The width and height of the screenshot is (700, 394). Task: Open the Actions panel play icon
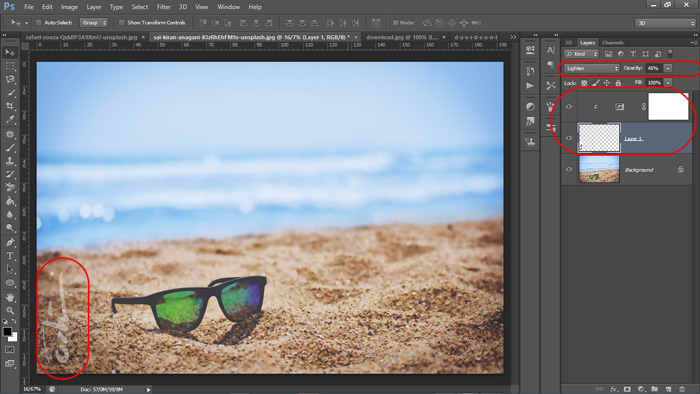click(x=530, y=86)
